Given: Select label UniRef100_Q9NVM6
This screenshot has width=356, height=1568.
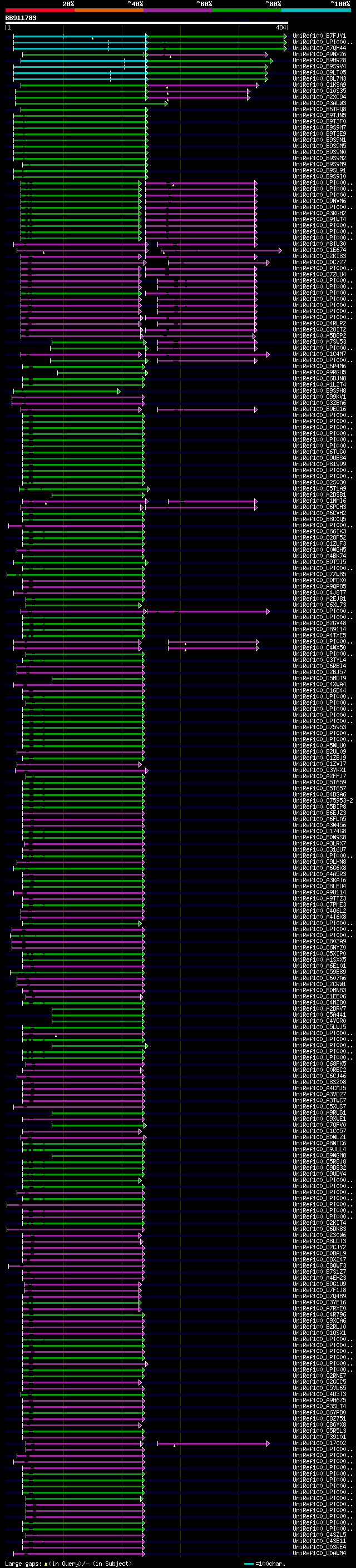Looking at the screenshot, I should 319,201.
